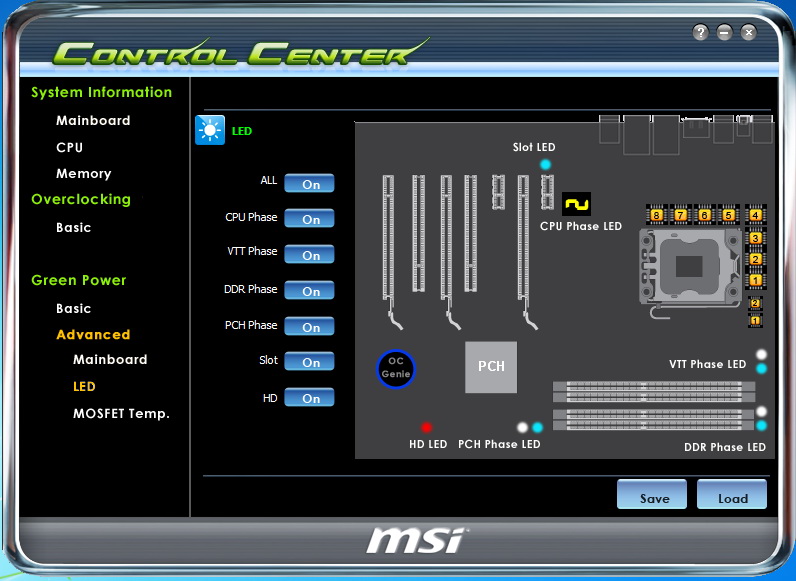Click the red HD LED indicator
This screenshot has width=796, height=581.
coord(427,427)
